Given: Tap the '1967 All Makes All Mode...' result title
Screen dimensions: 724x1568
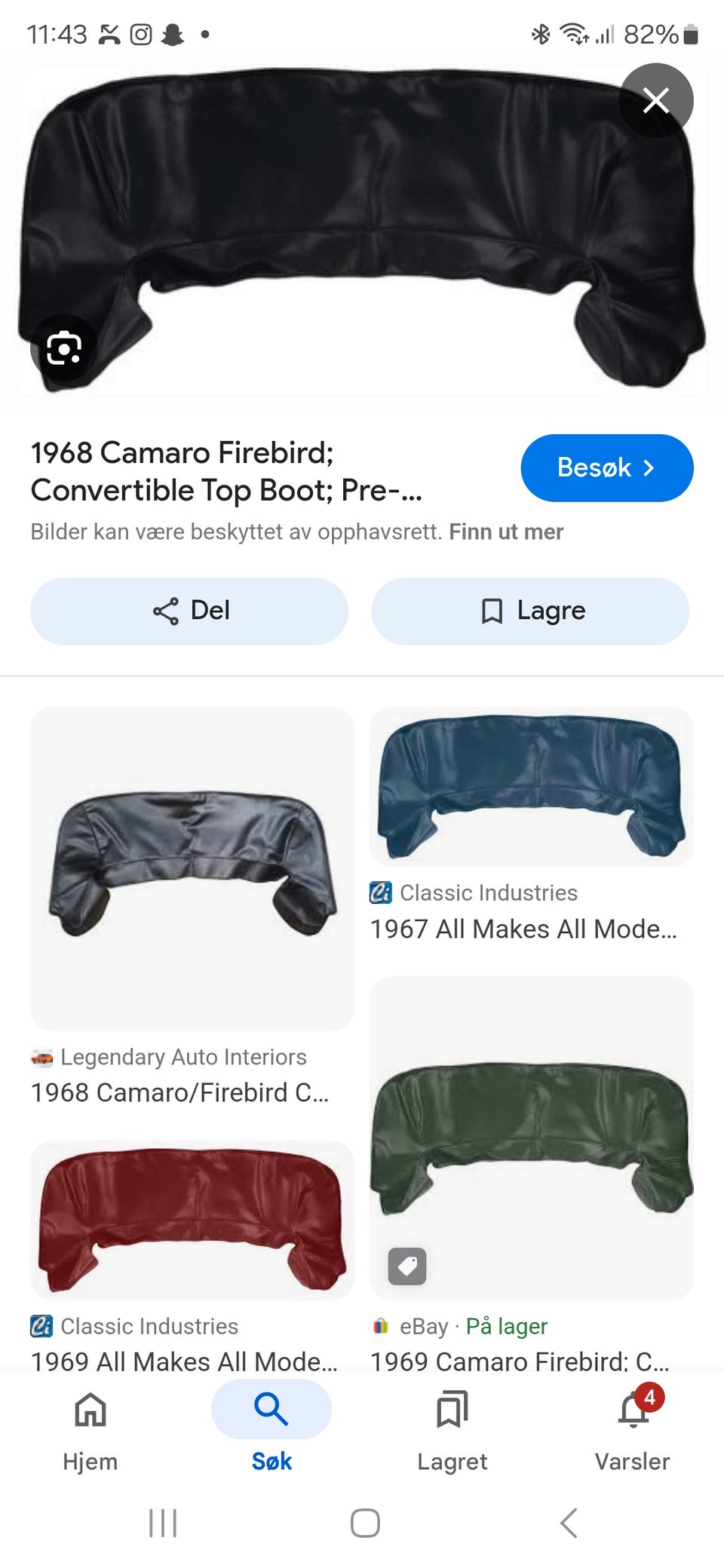Looking at the screenshot, I should pos(523,929).
